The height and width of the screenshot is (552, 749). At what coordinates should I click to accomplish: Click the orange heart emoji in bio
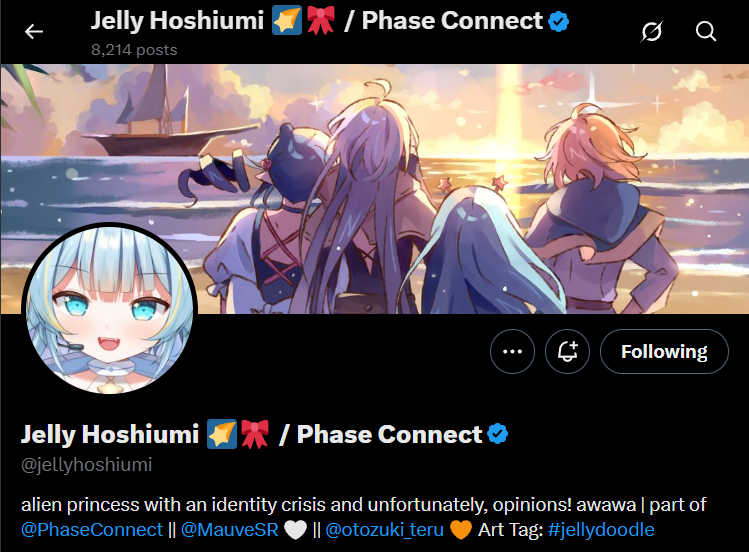460,530
